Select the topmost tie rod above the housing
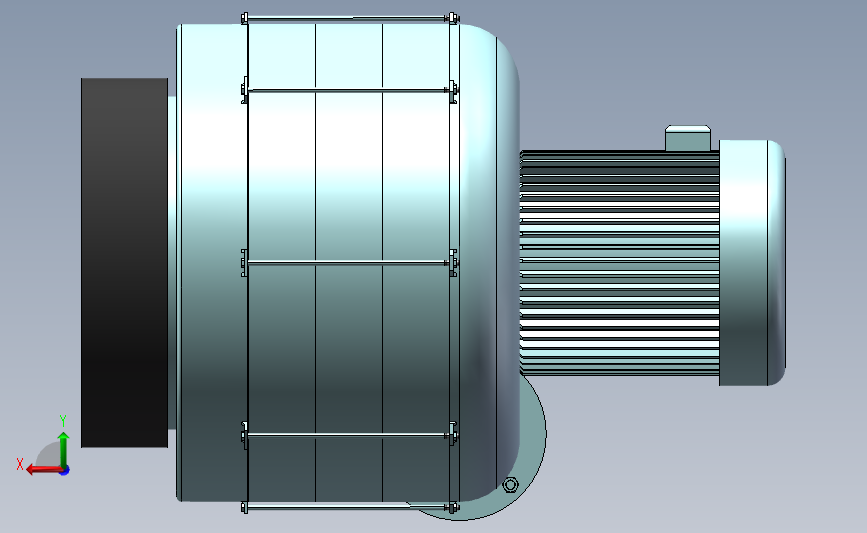Image resolution: width=867 pixels, height=533 pixels. pyautogui.click(x=348, y=19)
